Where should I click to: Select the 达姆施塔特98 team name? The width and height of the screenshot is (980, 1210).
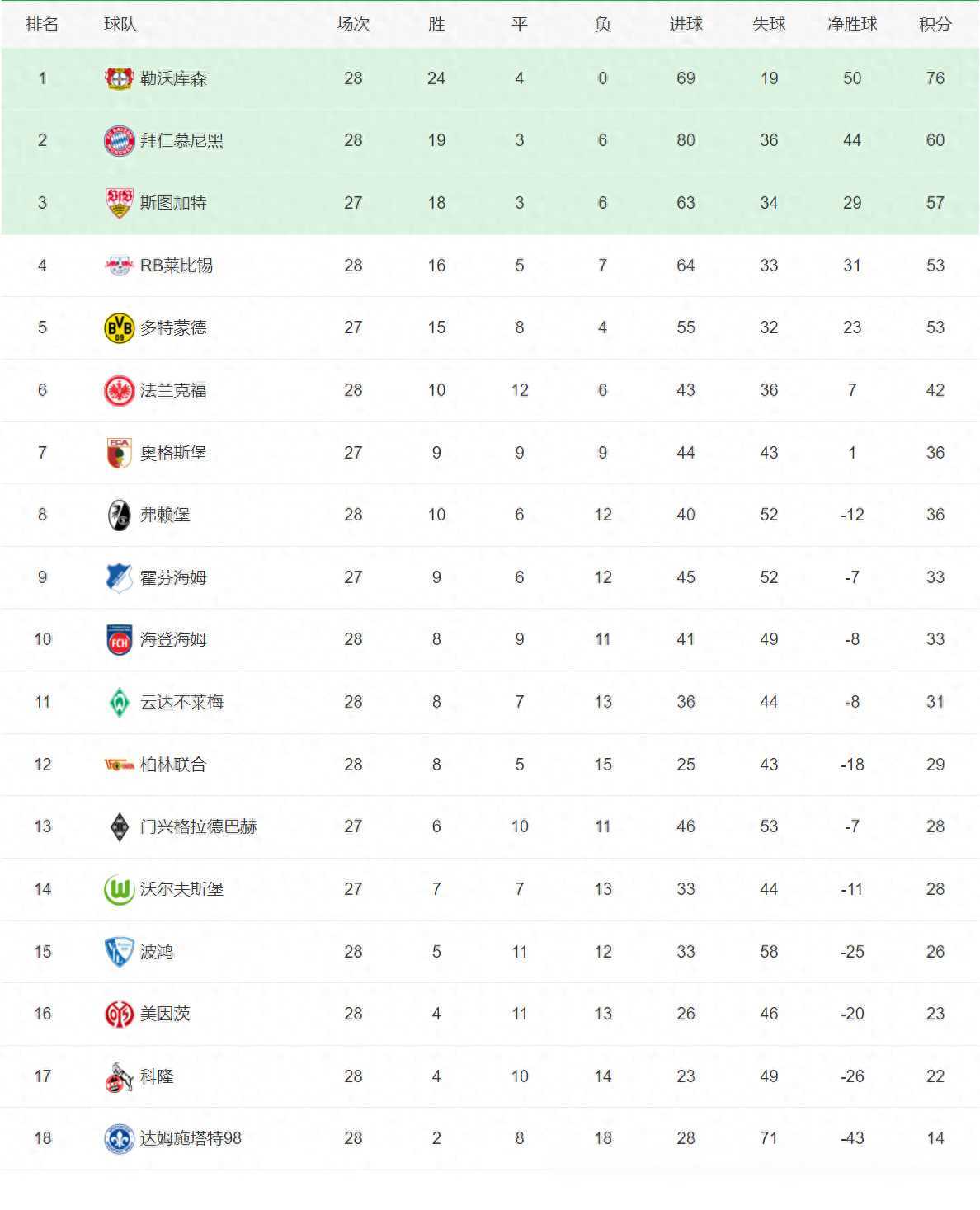(x=191, y=1138)
